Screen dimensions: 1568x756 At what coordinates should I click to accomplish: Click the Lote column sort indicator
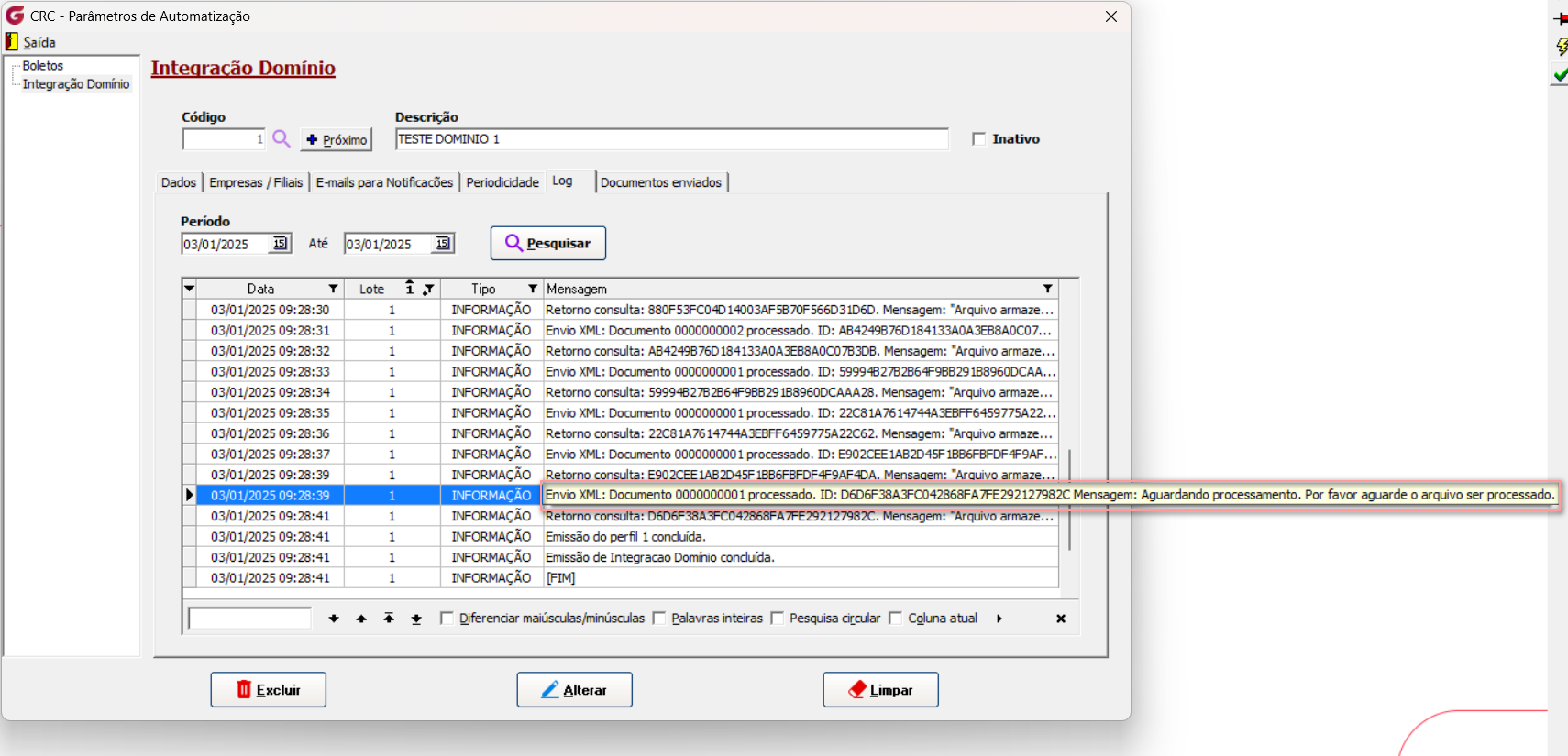[410, 288]
